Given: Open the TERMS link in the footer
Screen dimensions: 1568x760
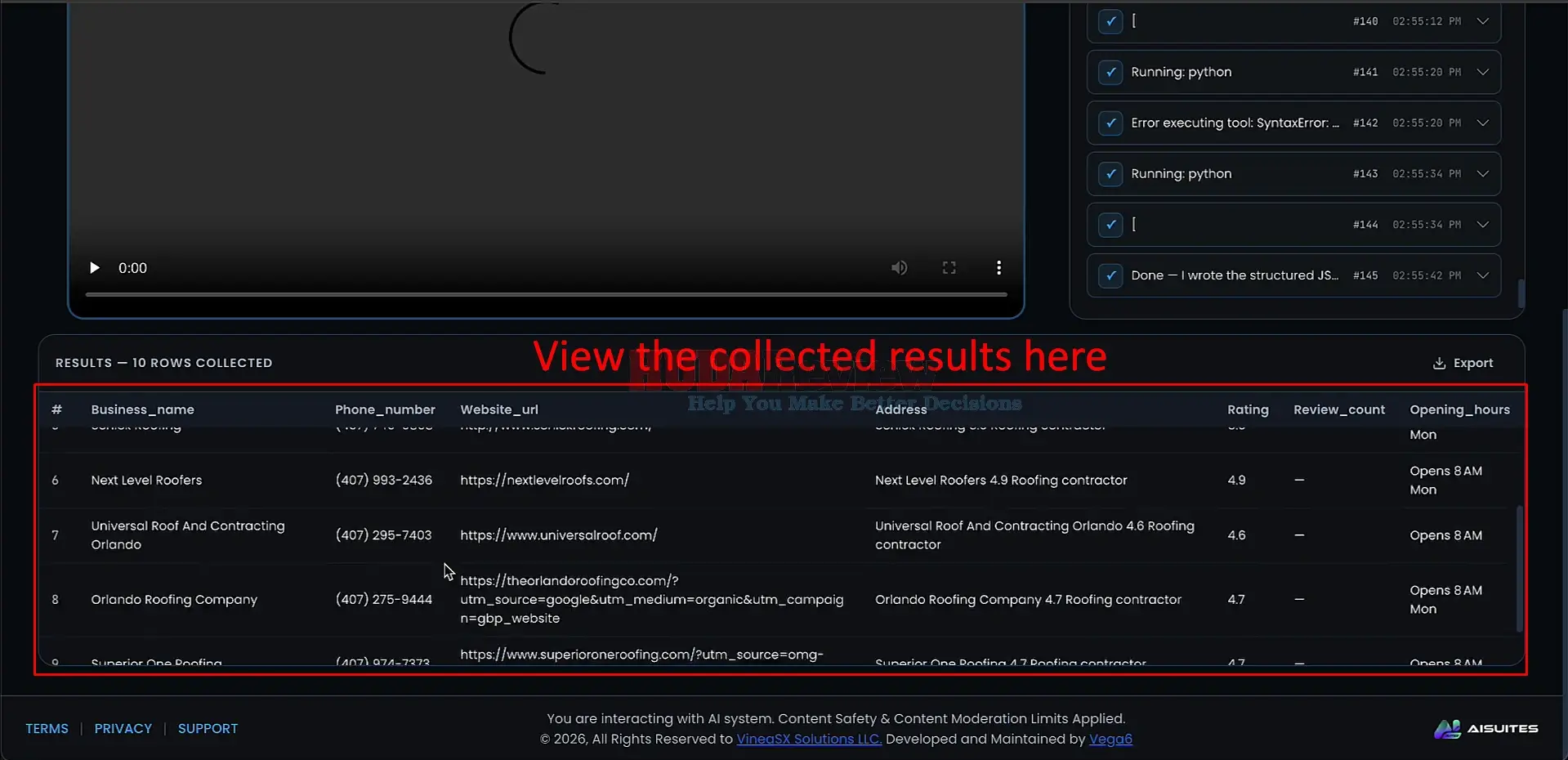Looking at the screenshot, I should tap(47, 728).
